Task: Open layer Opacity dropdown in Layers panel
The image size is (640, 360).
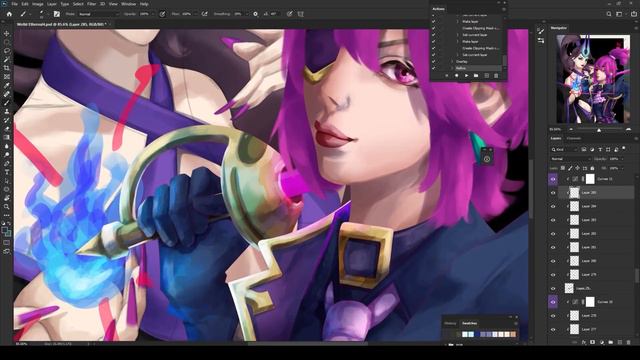Action: 621,159
